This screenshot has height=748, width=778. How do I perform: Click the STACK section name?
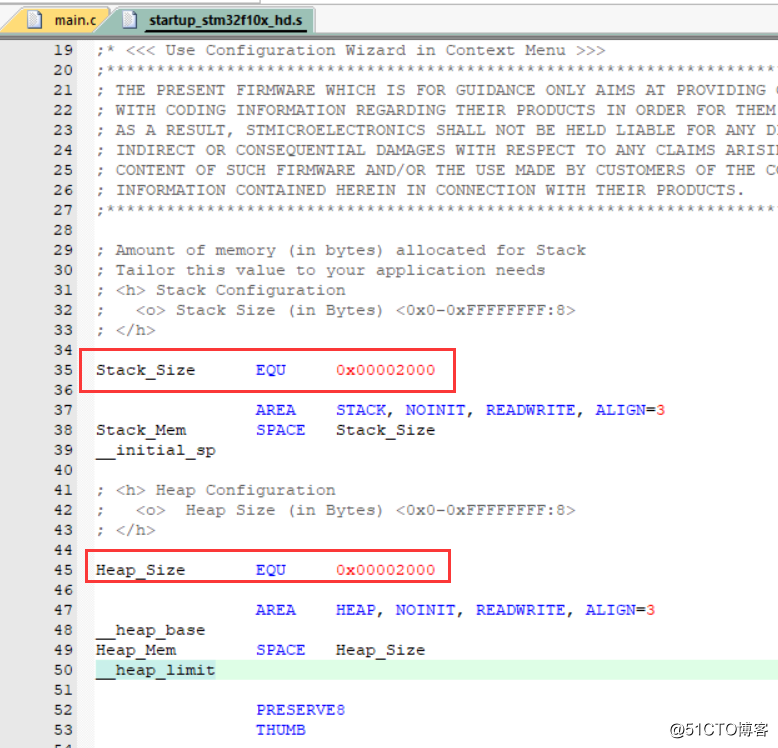coord(361,410)
